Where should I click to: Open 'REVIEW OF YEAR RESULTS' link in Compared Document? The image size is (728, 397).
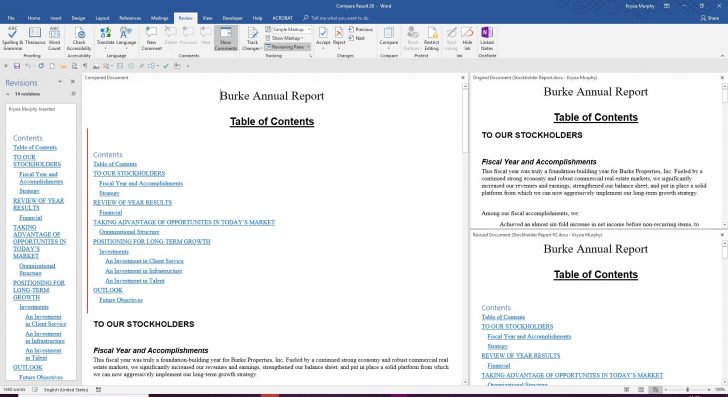coord(132,203)
